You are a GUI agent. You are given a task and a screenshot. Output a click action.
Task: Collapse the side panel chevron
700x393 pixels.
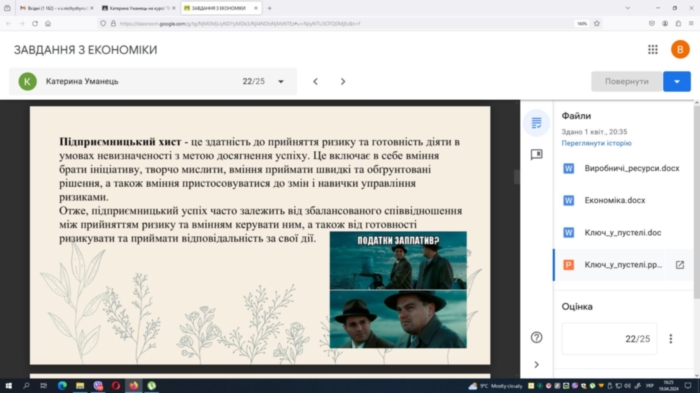[x=536, y=364]
